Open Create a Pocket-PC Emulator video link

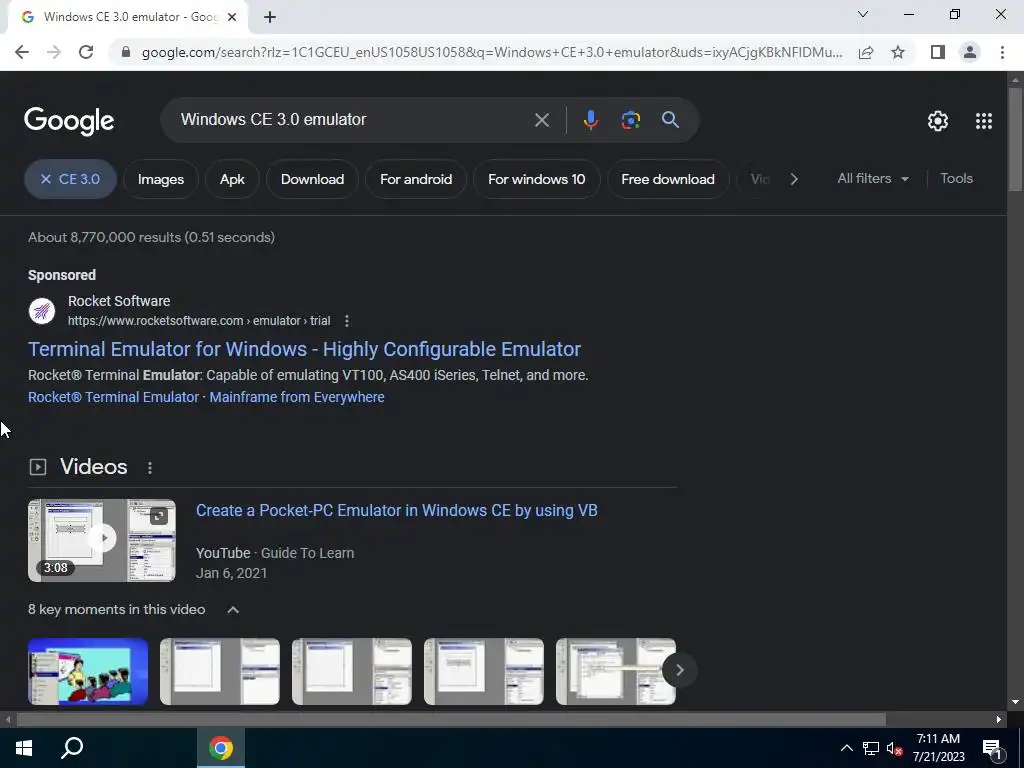[x=396, y=510]
